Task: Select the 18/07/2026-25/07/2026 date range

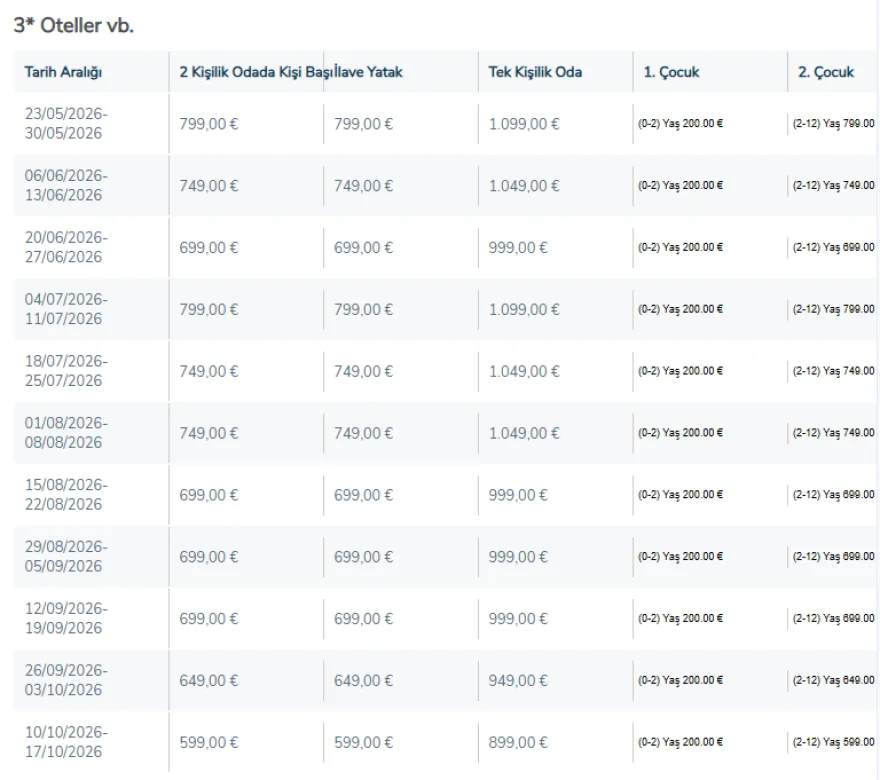Action: point(66,372)
